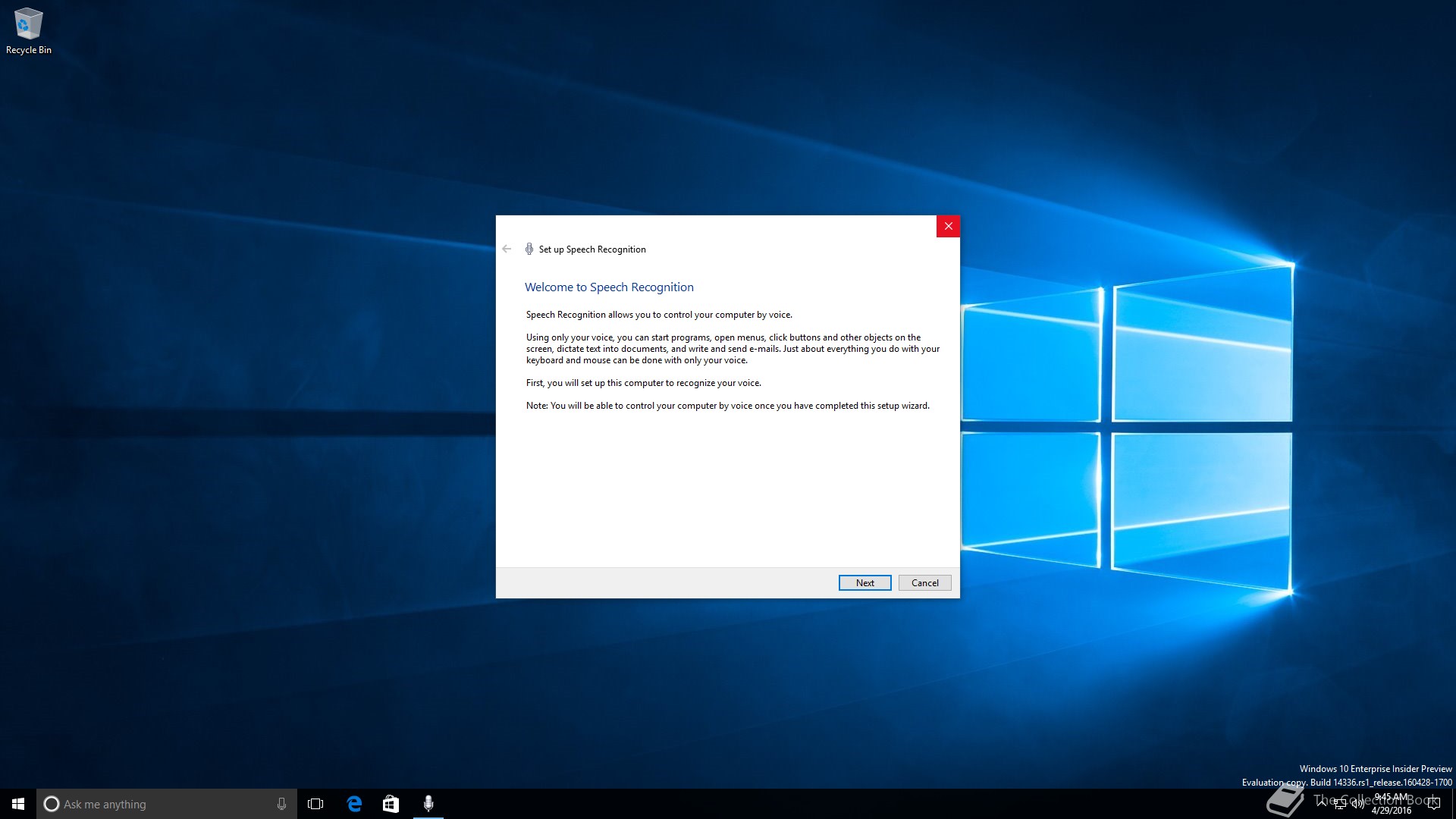Click the sentence 'Speech Recognition allows you to control'
The image size is (1456, 819).
[659, 315]
